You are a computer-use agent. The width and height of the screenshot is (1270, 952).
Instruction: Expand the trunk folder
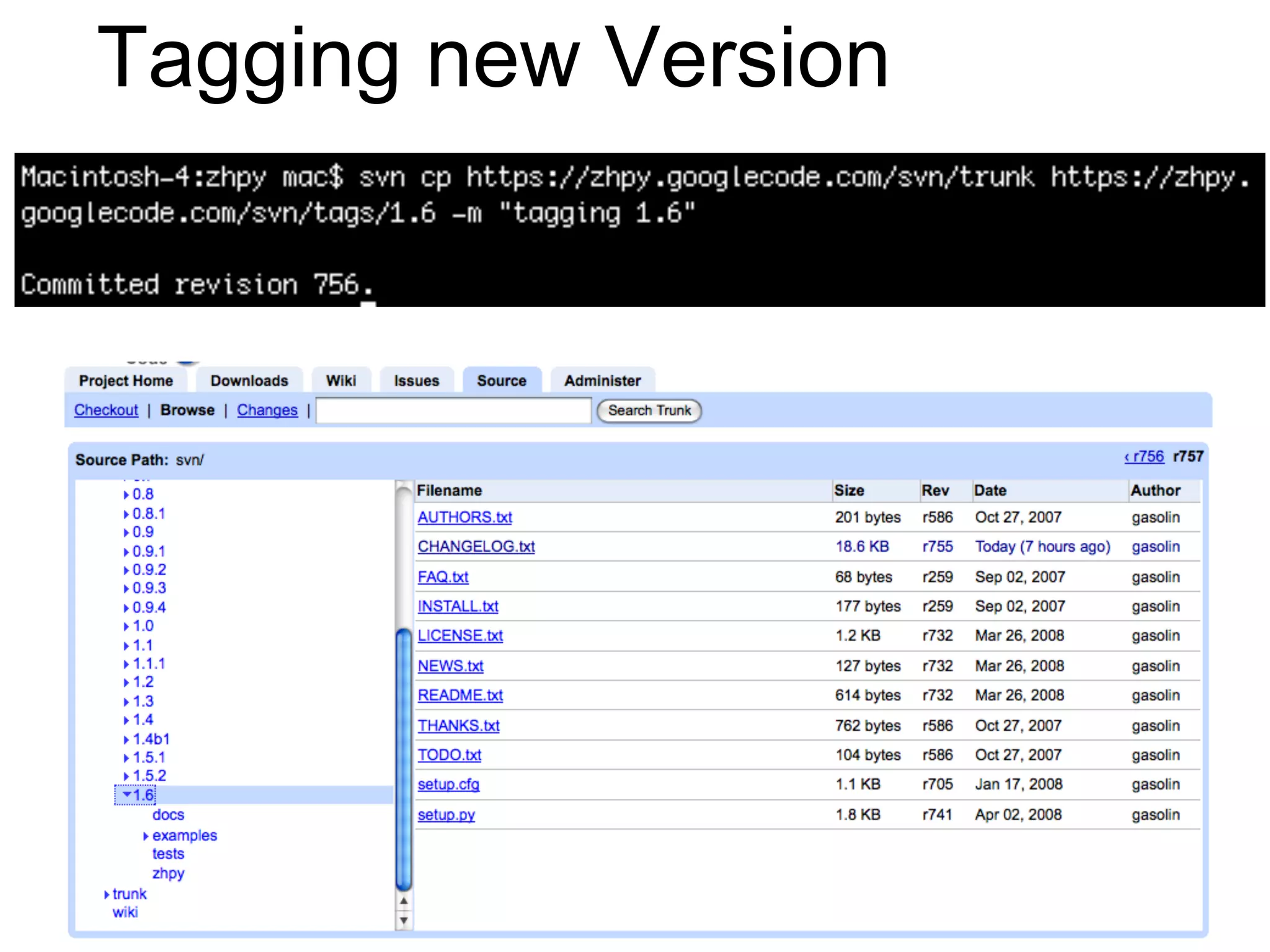point(107,894)
